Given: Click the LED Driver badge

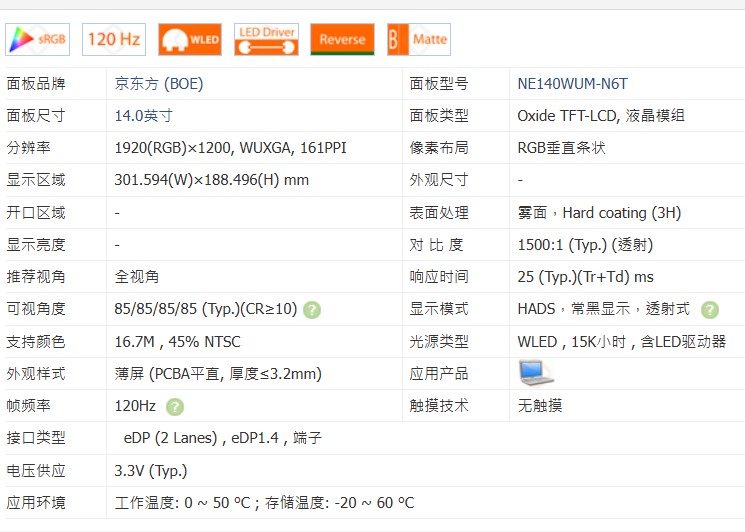Looking at the screenshot, I should click(x=266, y=39).
